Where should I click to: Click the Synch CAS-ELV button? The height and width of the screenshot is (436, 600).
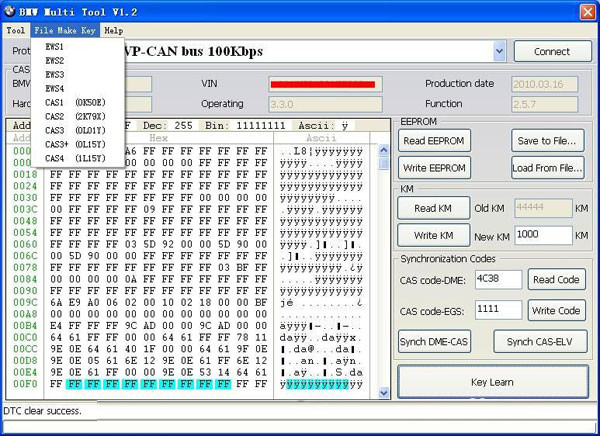540,341
